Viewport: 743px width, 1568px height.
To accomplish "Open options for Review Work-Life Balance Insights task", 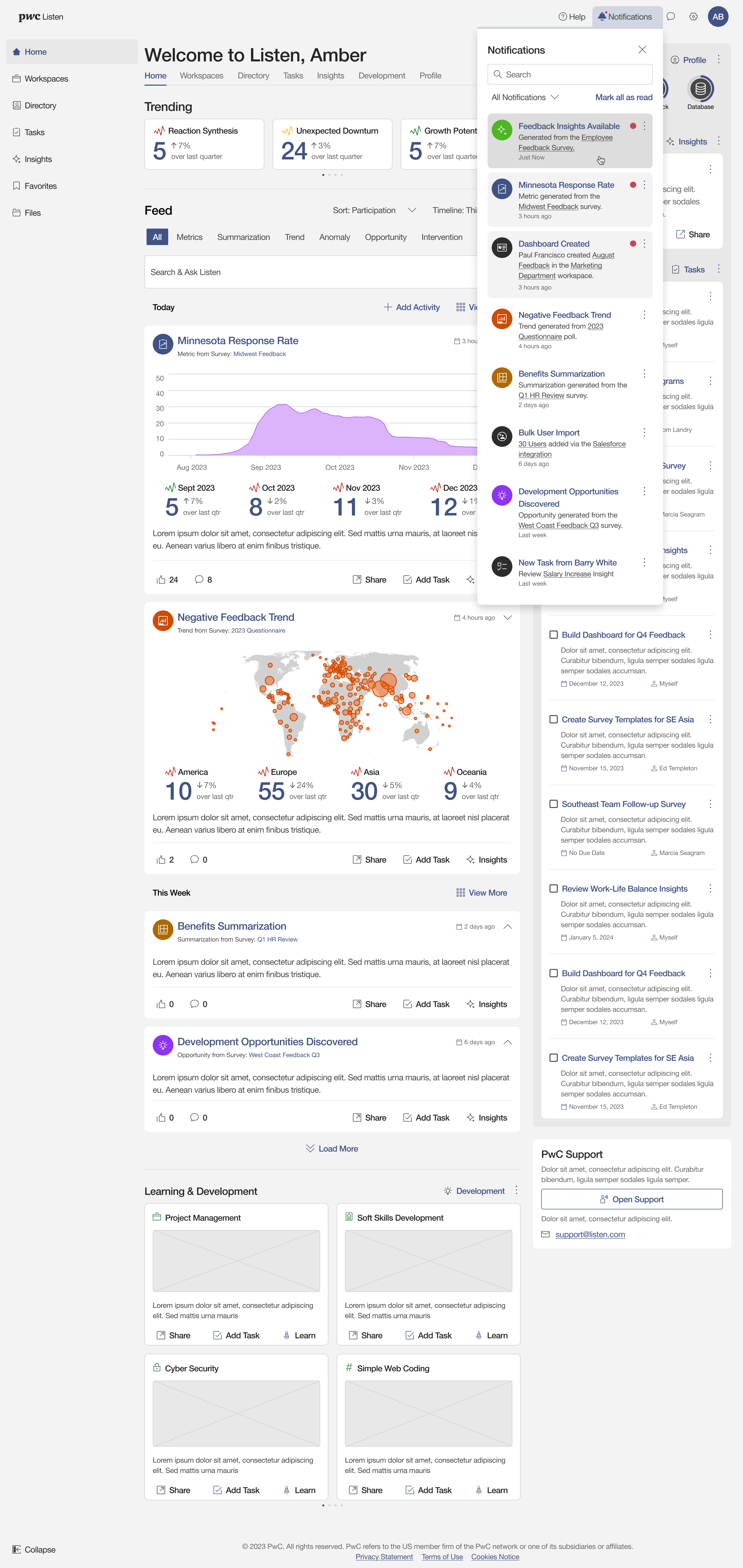I will pos(710,889).
